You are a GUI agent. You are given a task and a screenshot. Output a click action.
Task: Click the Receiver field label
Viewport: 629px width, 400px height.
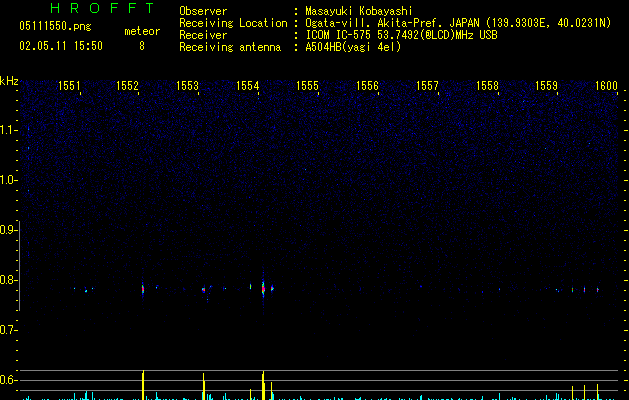[x=203, y=35]
